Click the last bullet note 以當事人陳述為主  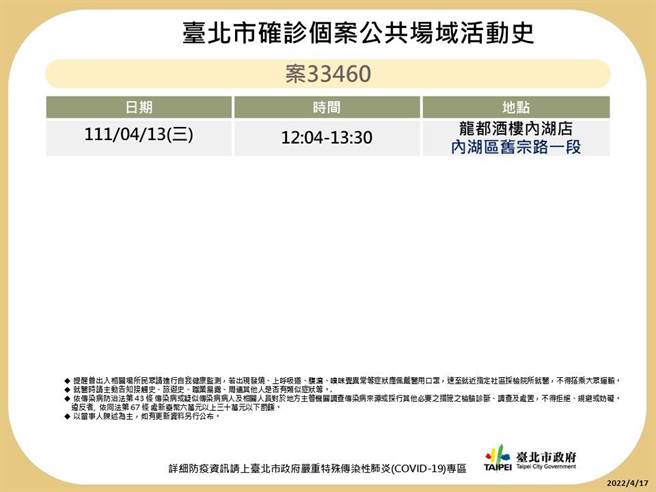(x=142, y=416)
